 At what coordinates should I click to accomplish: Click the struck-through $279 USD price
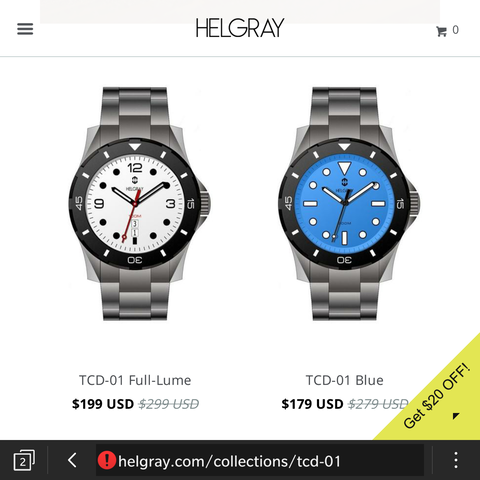tap(378, 404)
